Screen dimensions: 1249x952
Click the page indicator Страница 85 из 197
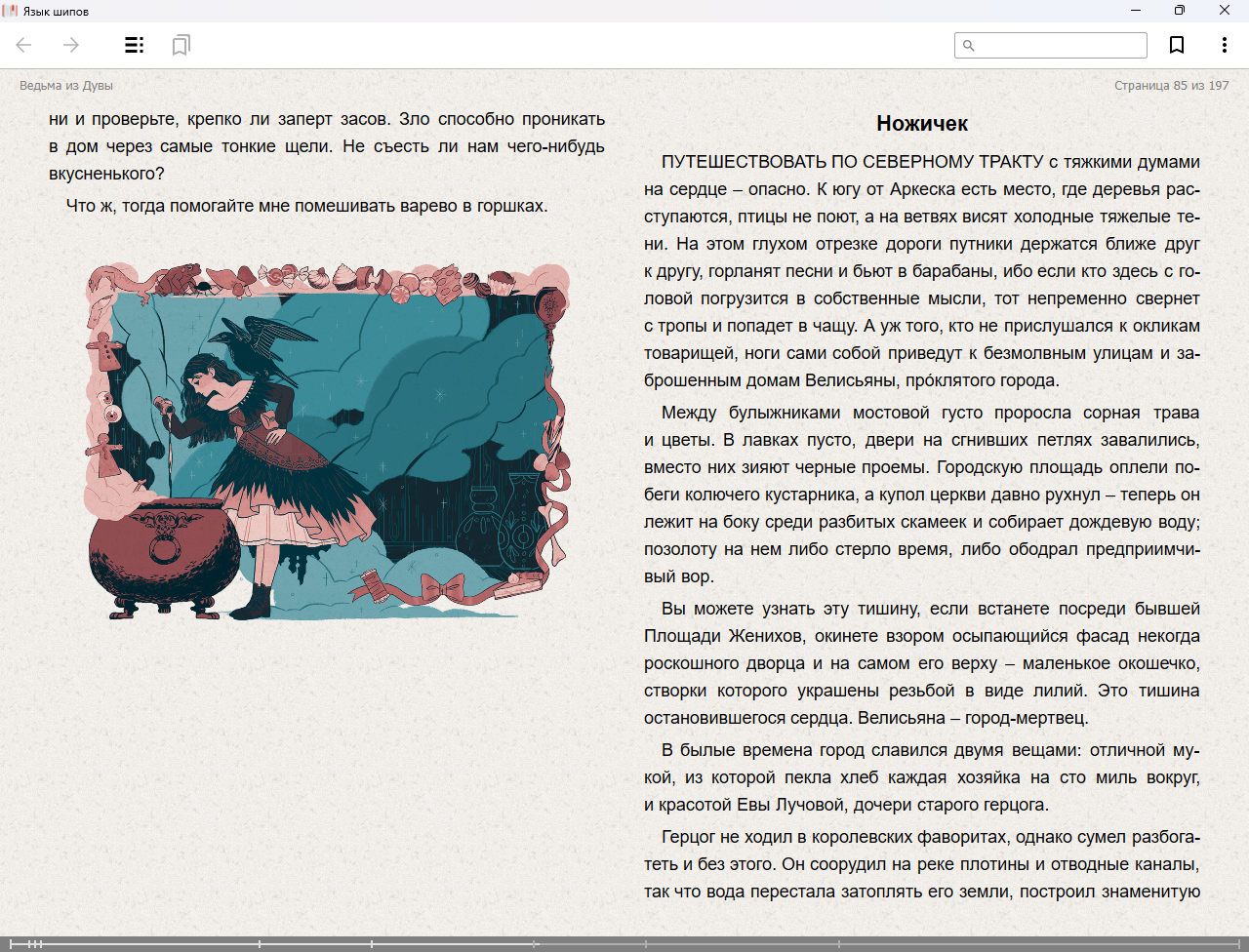1171,86
